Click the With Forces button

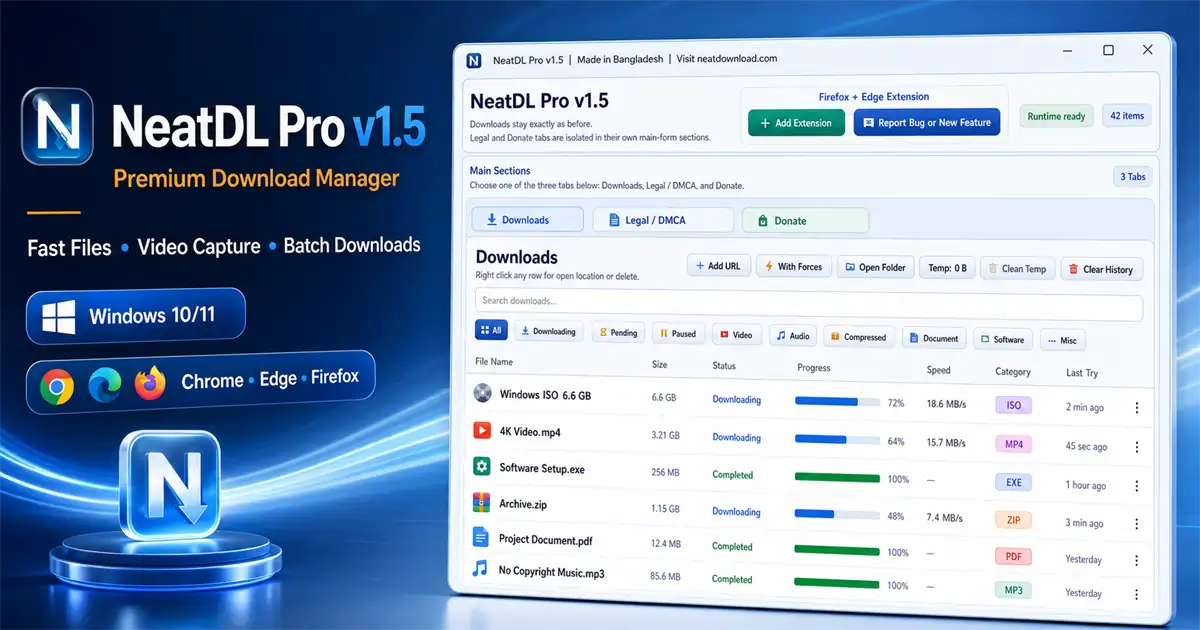pyautogui.click(x=793, y=266)
